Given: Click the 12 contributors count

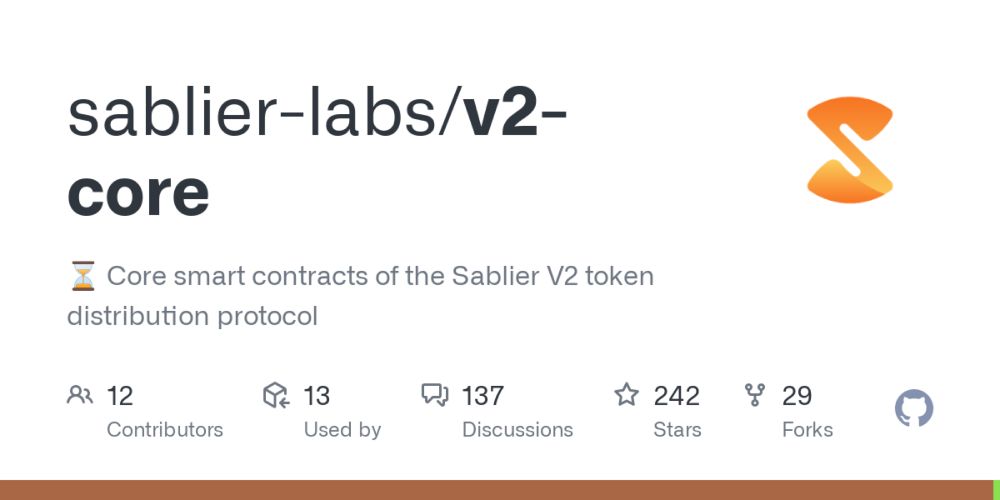Looking at the screenshot, I should [120, 396].
